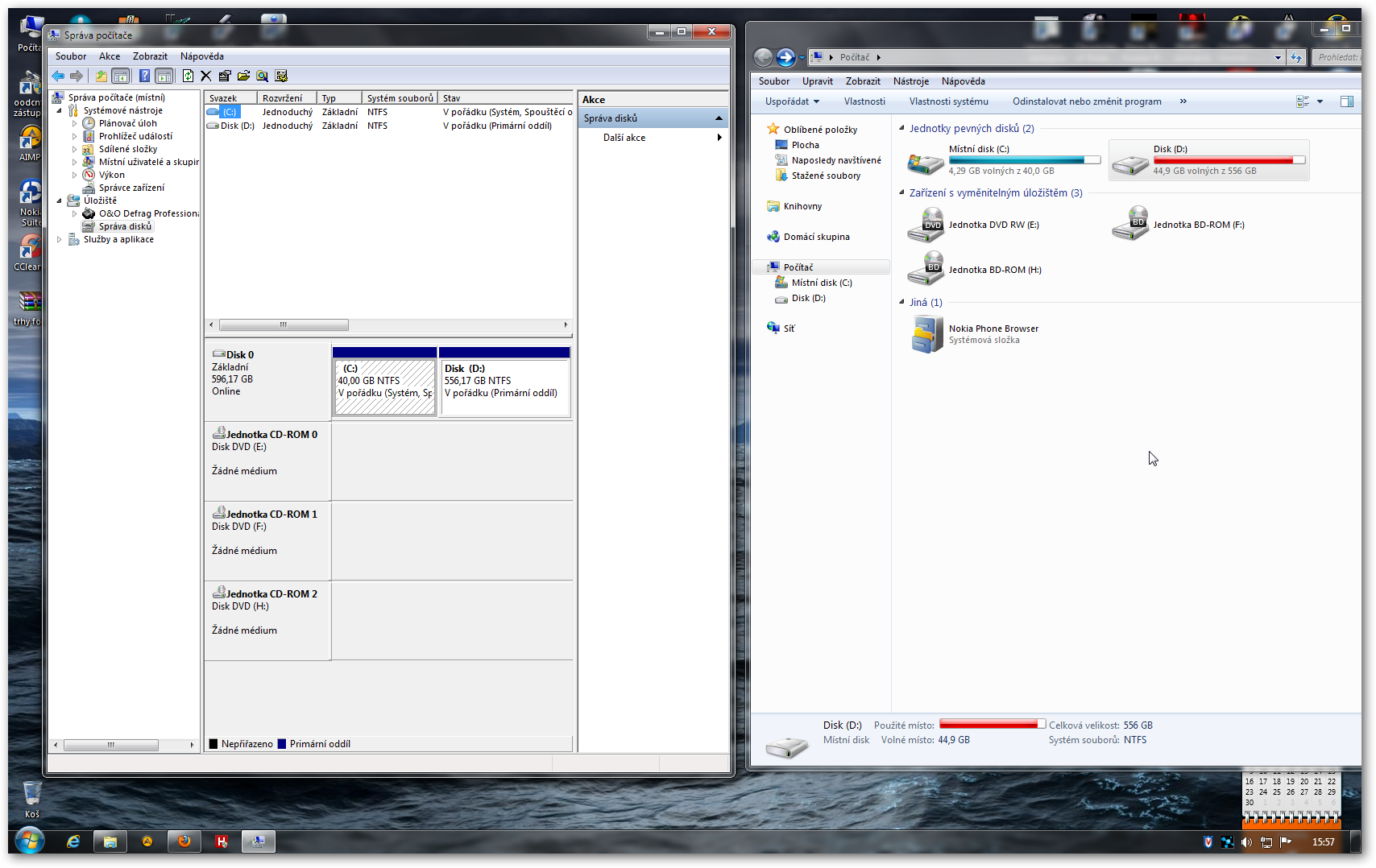Open Upravit menu in Počítač window
This screenshot has width=1376, height=868.
[x=818, y=81]
